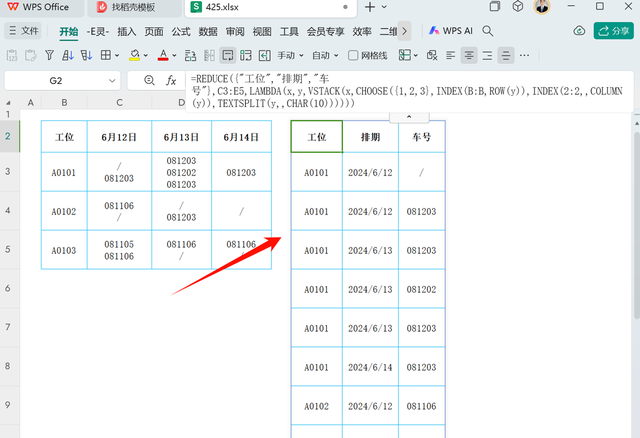
Task: Click the paste-values clipboard icon
Action: tap(12, 55)
